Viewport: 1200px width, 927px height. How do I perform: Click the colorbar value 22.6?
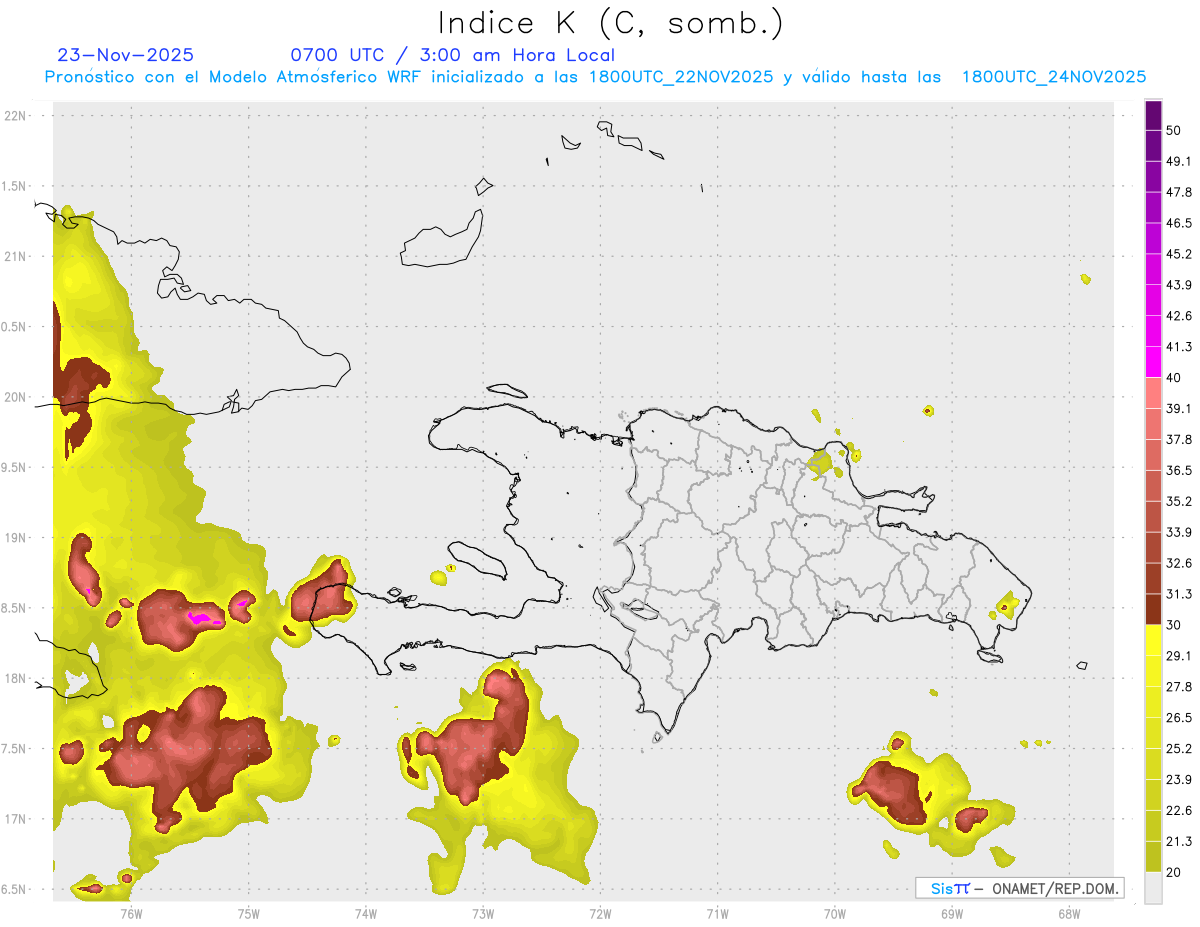pyautogui.click(x=1180, y=811)
